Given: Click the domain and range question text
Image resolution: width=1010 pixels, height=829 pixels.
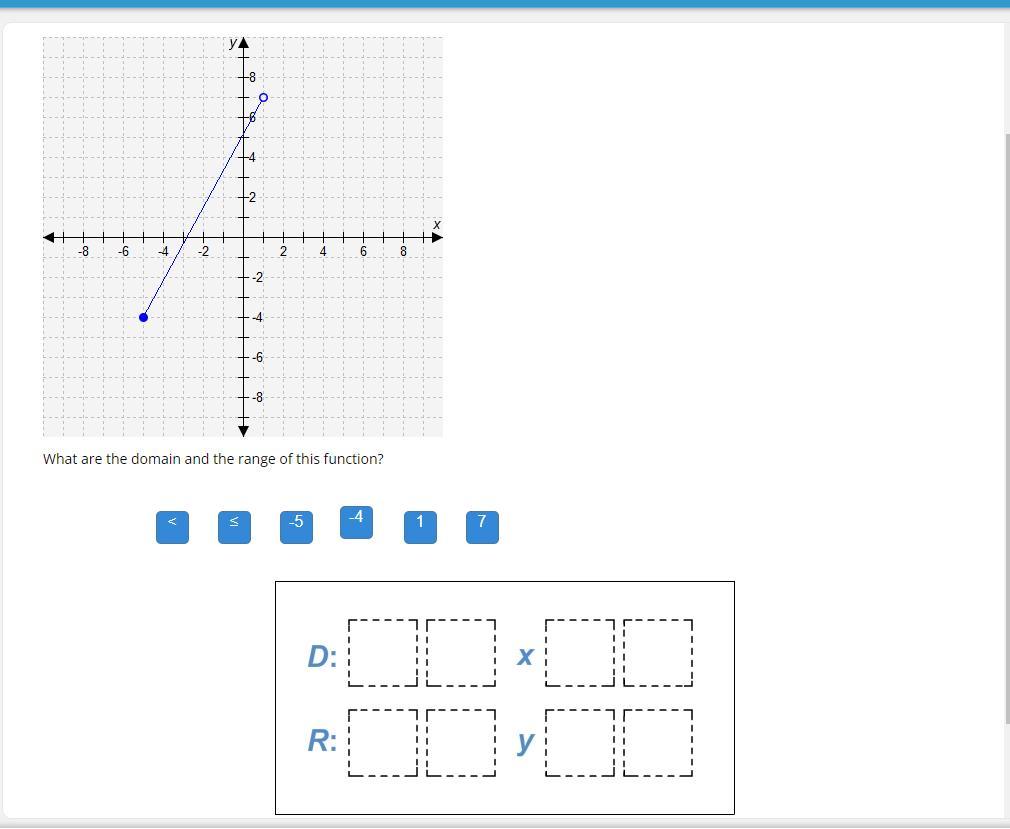Looking at the screenshot, I should pyautogui.click(x=213, y=459).
